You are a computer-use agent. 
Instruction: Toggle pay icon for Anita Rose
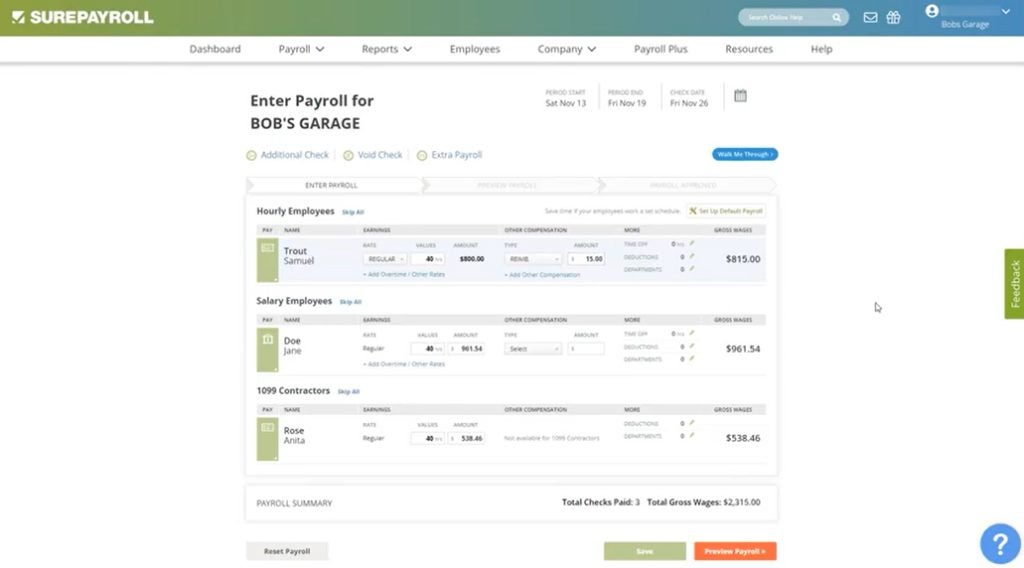[x=267, y=439]
